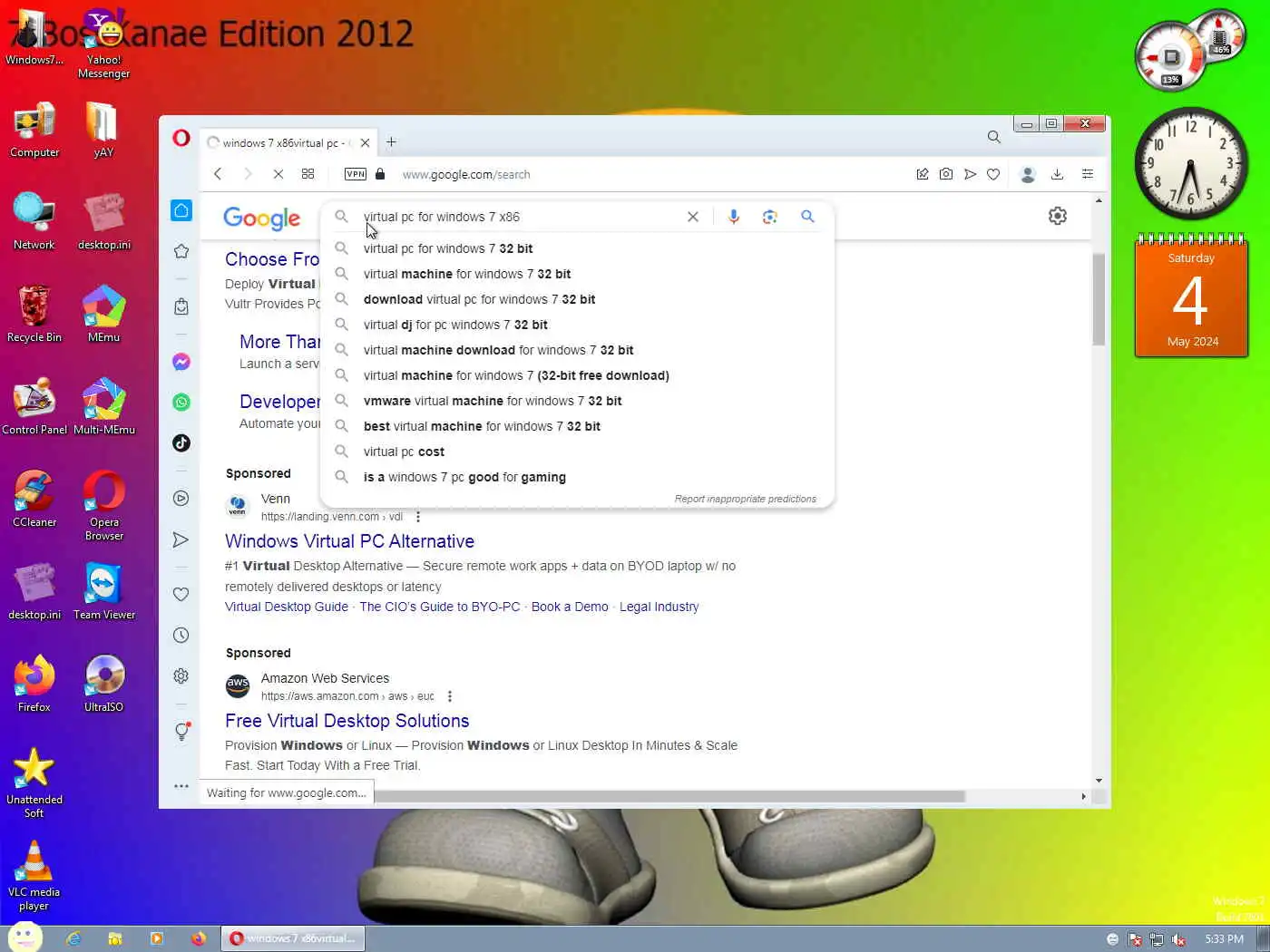Open WhatsApp in the sidebar
Screen dimensions: 1270x952
coord(181,403)
